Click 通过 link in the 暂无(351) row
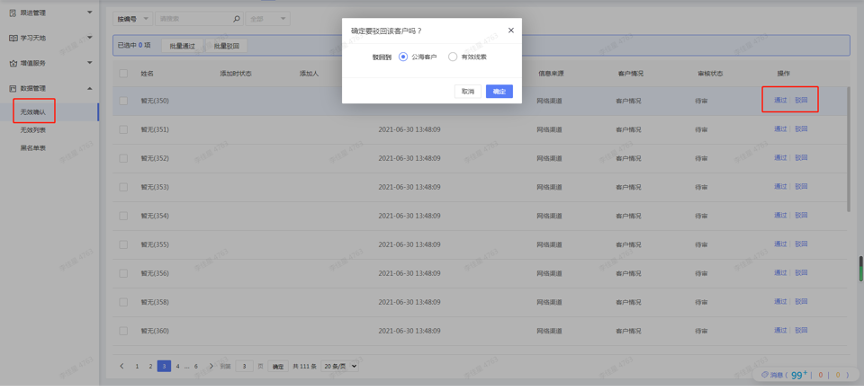This screenshot has width=864, height=387. click(780, 129)
